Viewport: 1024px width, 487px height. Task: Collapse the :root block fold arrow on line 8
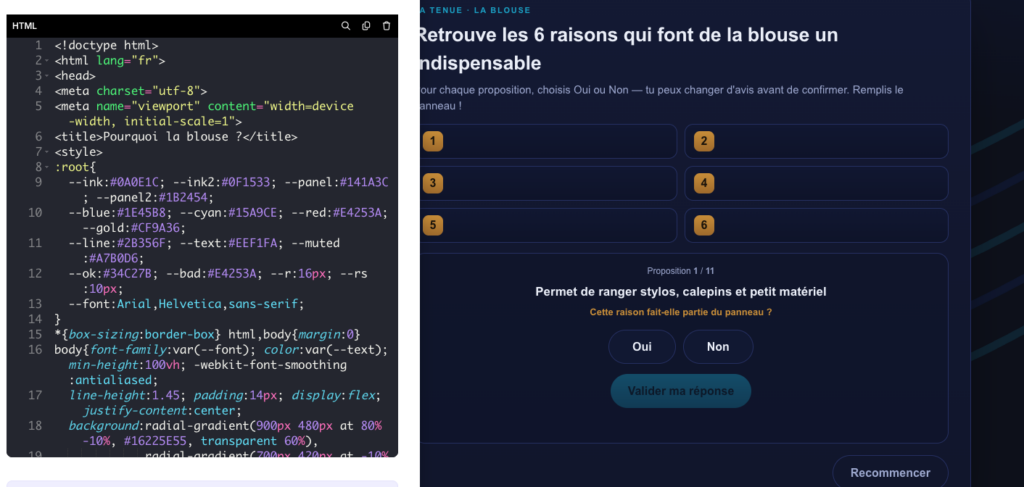pos(48,168)
